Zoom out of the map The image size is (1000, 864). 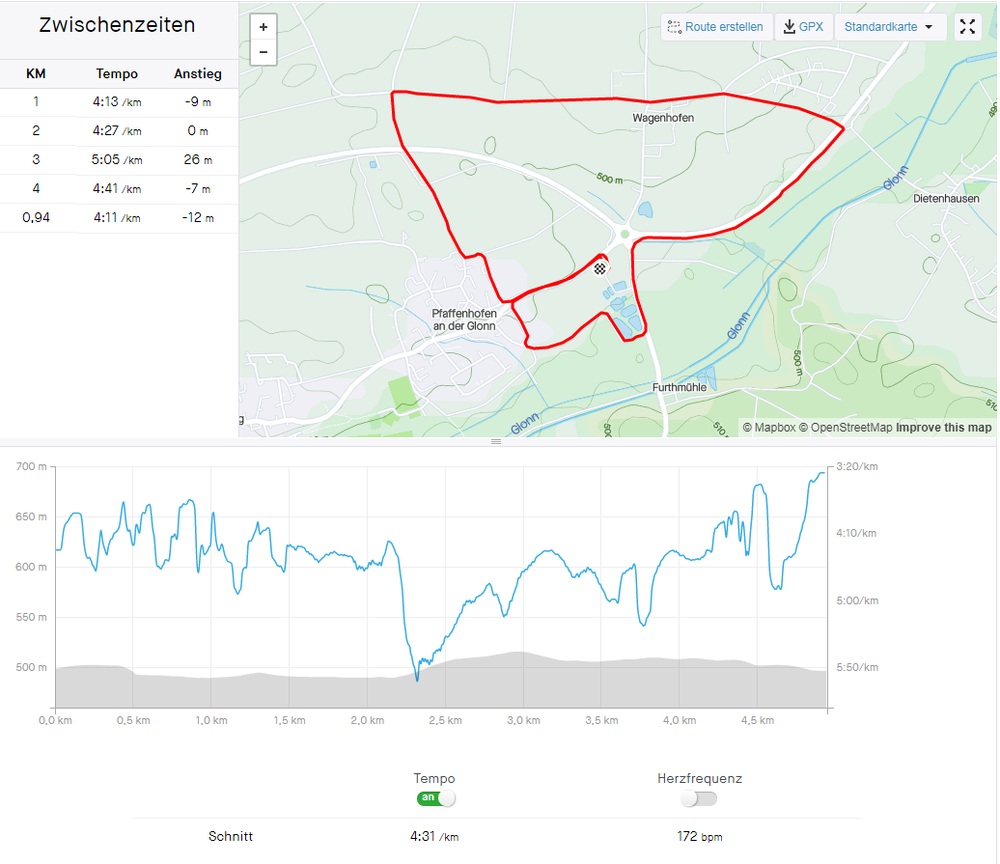263,52
